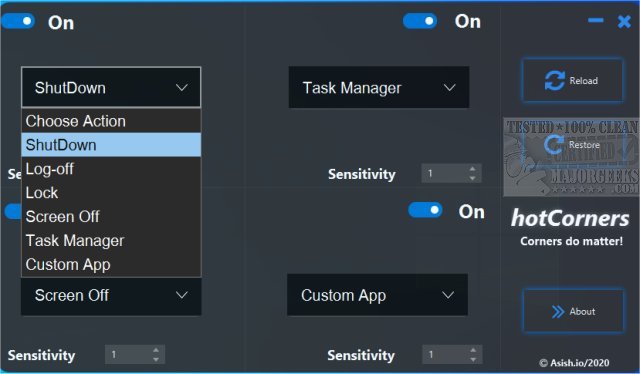The width and height of the screenshot is (640, 374).
Task: Click the Reload circular arrows icon
Action: point(555,80)
